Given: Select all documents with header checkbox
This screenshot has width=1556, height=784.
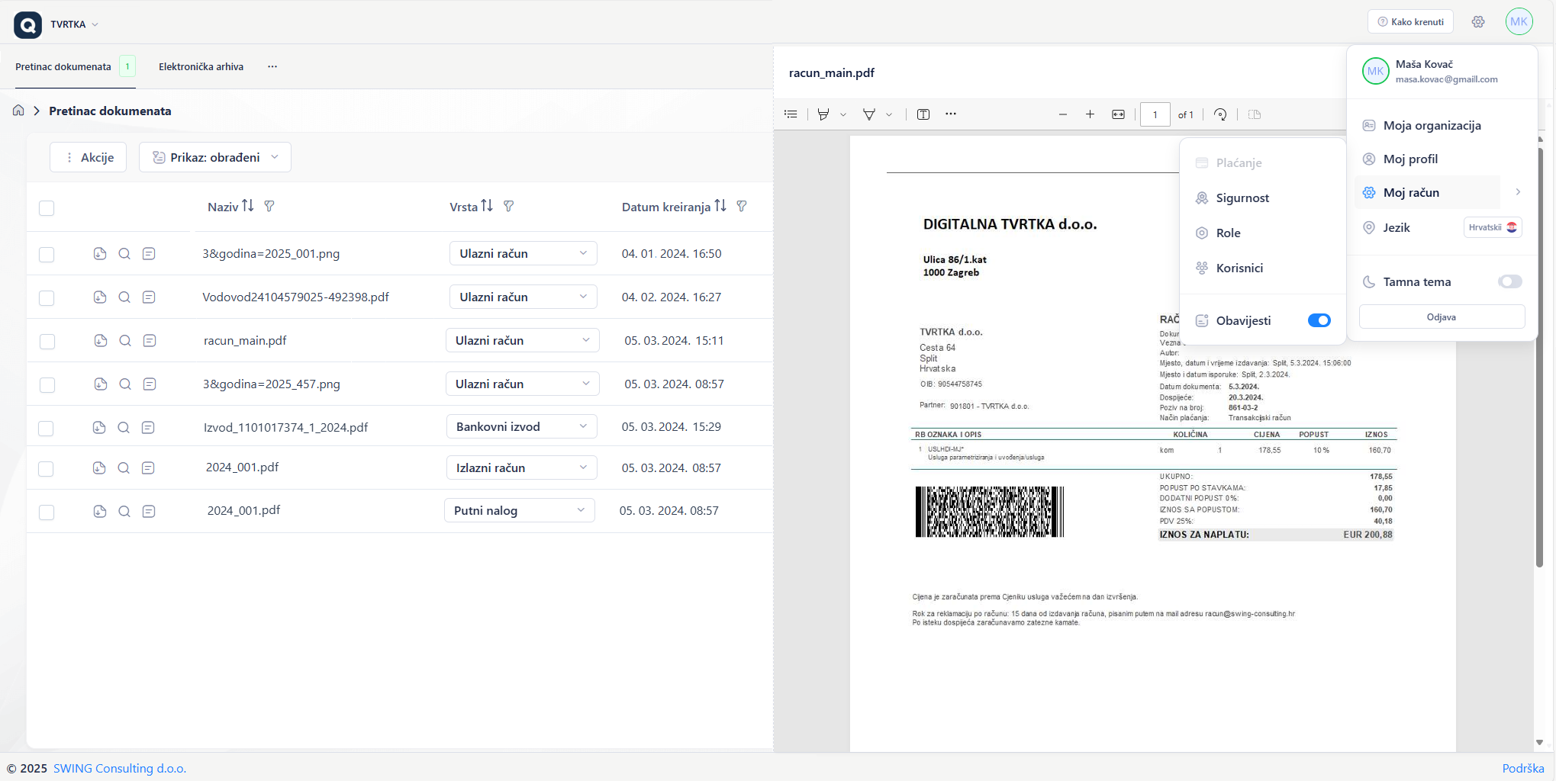Looking at the screenshot, I should 47,208.
